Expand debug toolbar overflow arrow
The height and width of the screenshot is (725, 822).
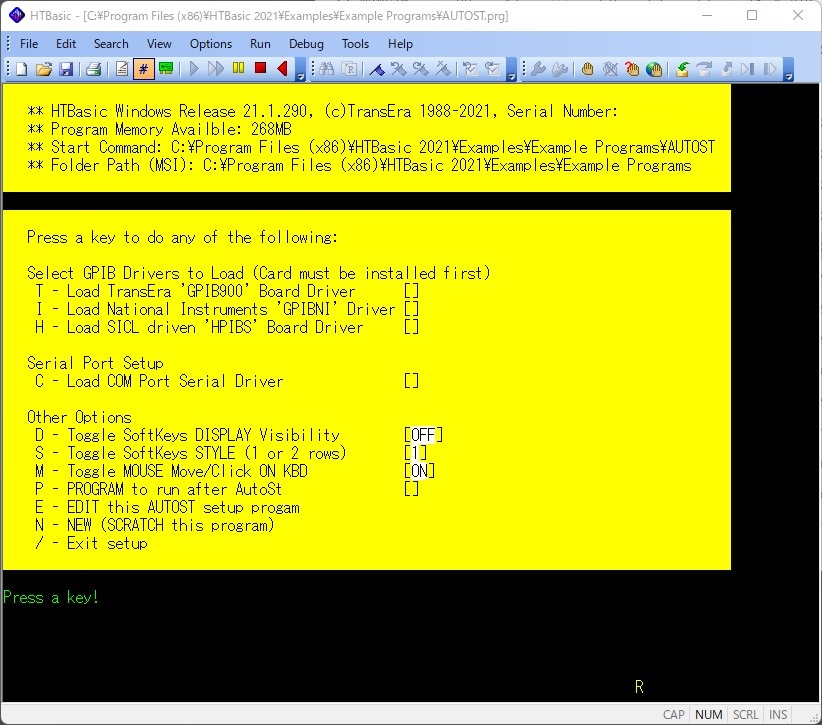tap(788, 70)
